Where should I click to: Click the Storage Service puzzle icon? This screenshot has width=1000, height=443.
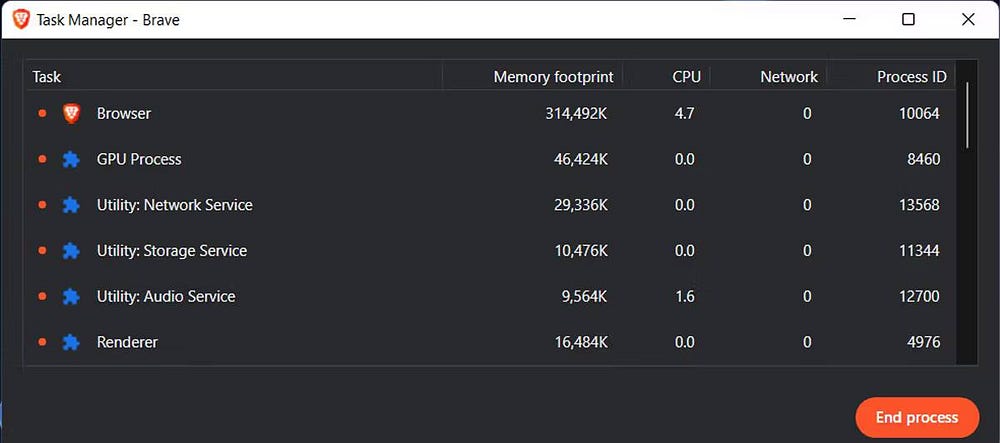point(71,251)
